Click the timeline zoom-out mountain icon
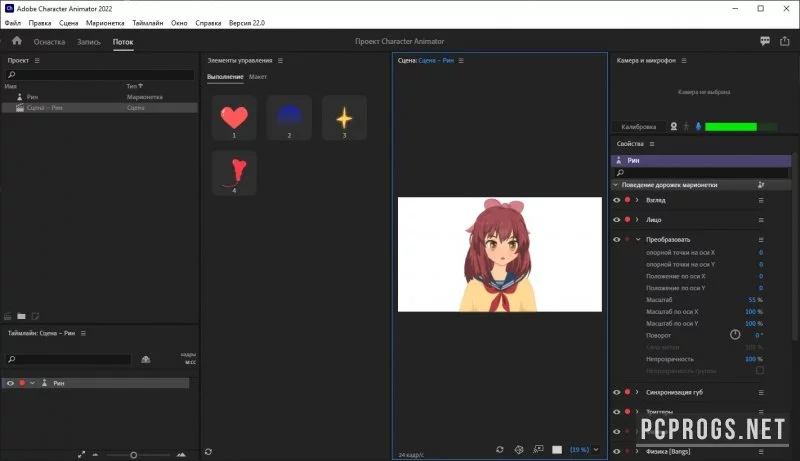Viewport: 800px width, 461px height. [x=95, y=454]
